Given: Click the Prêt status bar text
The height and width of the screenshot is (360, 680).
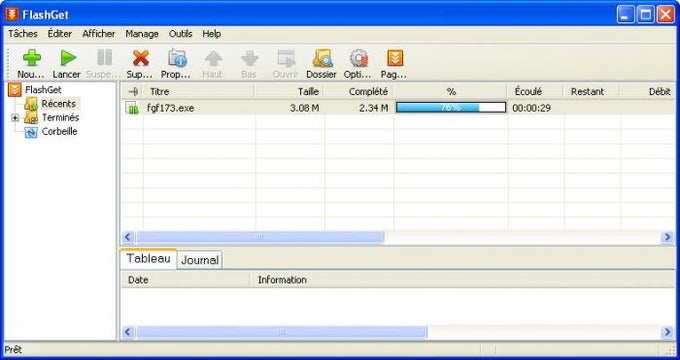Looking at the screenshot, I should pos(13,350).
